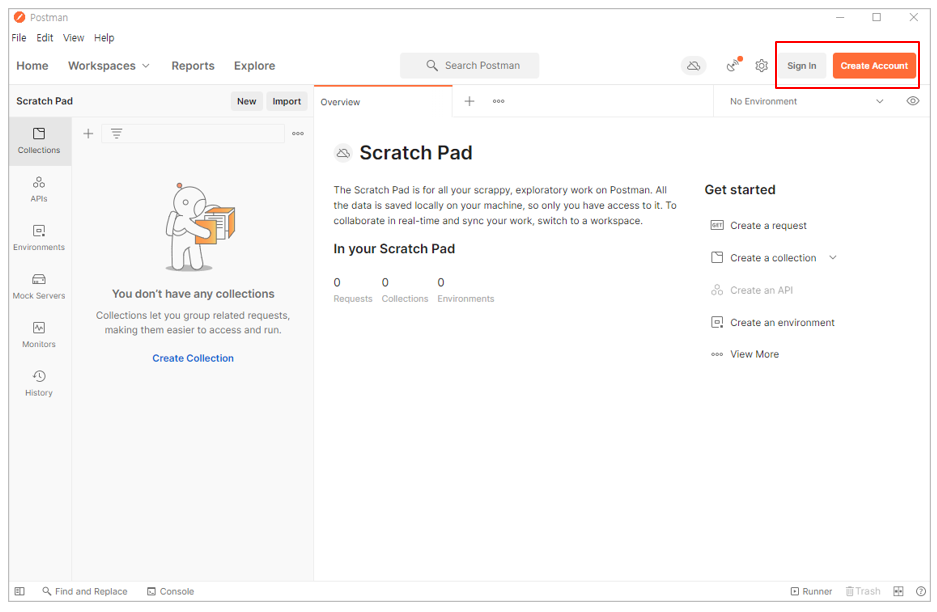Click the Create Account button
The width and height of the screenshot is (937, 612).
pos(874,66)
